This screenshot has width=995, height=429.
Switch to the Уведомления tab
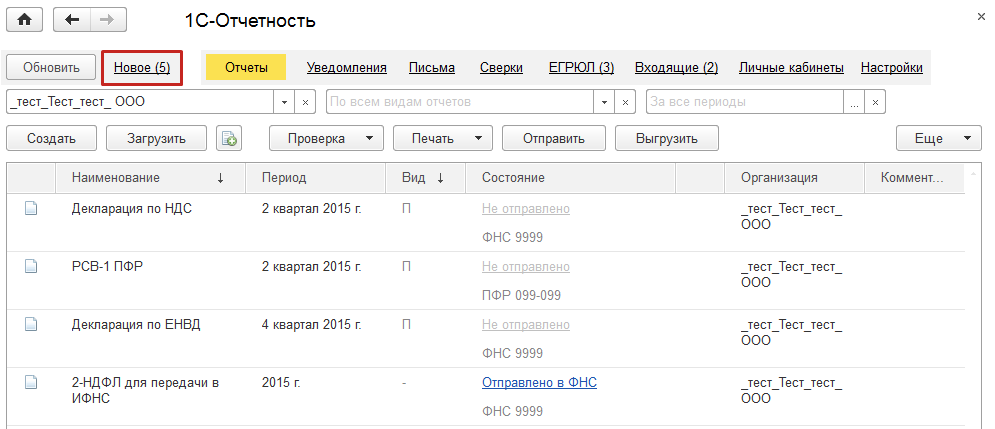coord(346,68)
